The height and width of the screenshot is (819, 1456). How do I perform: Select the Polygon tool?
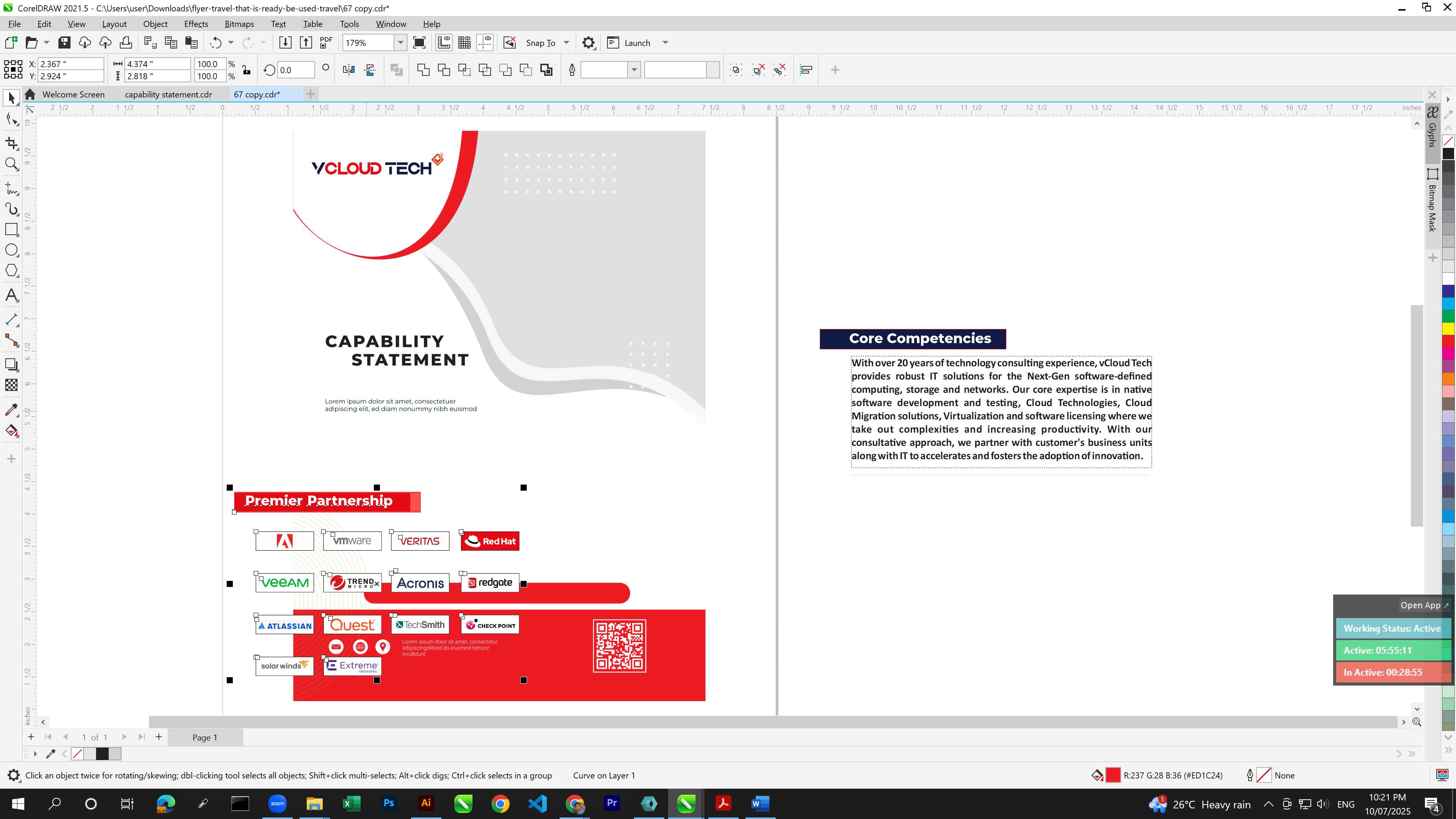pyautogui.click(x=11, y=271)
